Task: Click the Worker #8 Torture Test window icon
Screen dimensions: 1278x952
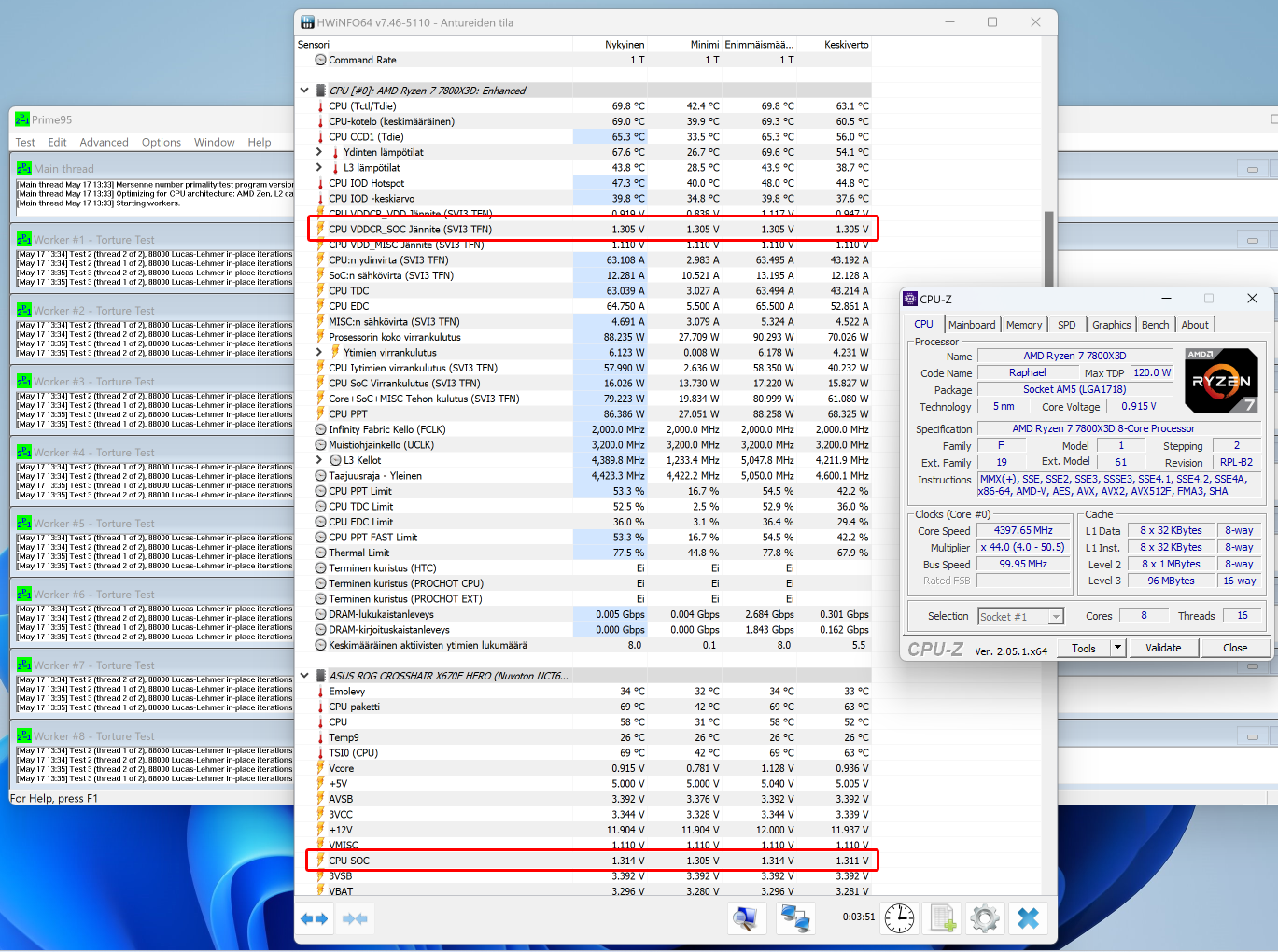Action: pos(24,736)
